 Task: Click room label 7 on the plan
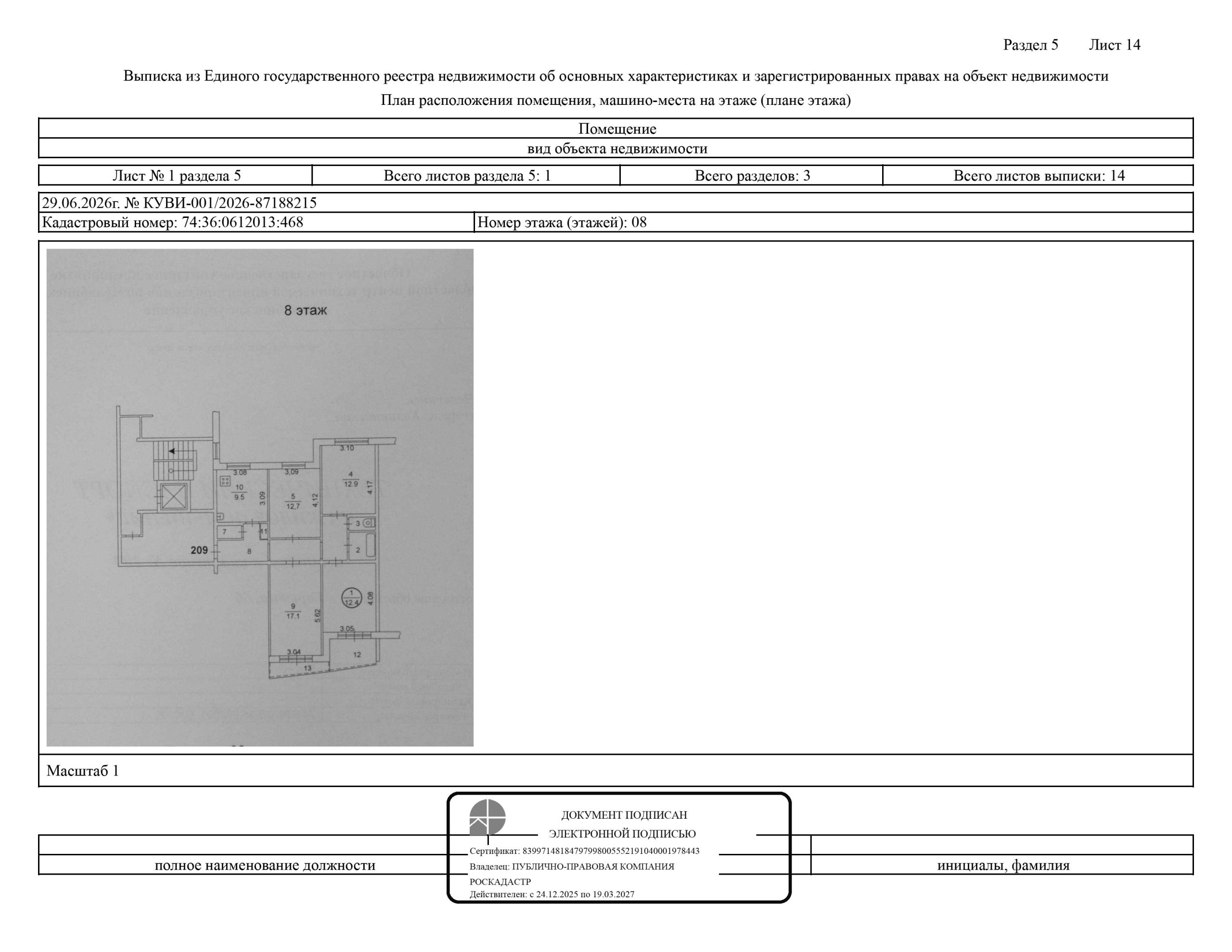(225, 532)
